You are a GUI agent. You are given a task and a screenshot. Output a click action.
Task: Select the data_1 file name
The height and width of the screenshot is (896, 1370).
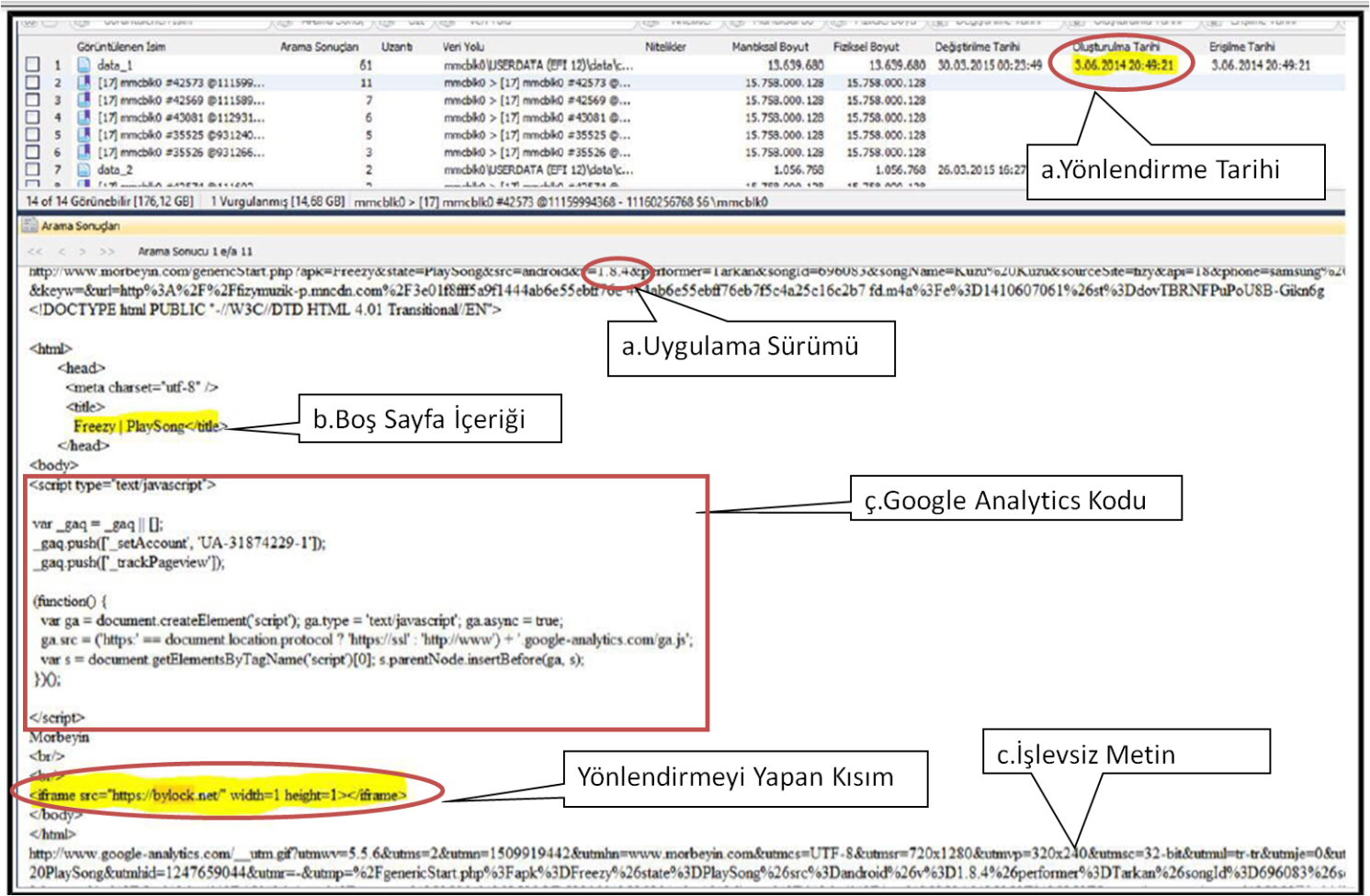115,65
